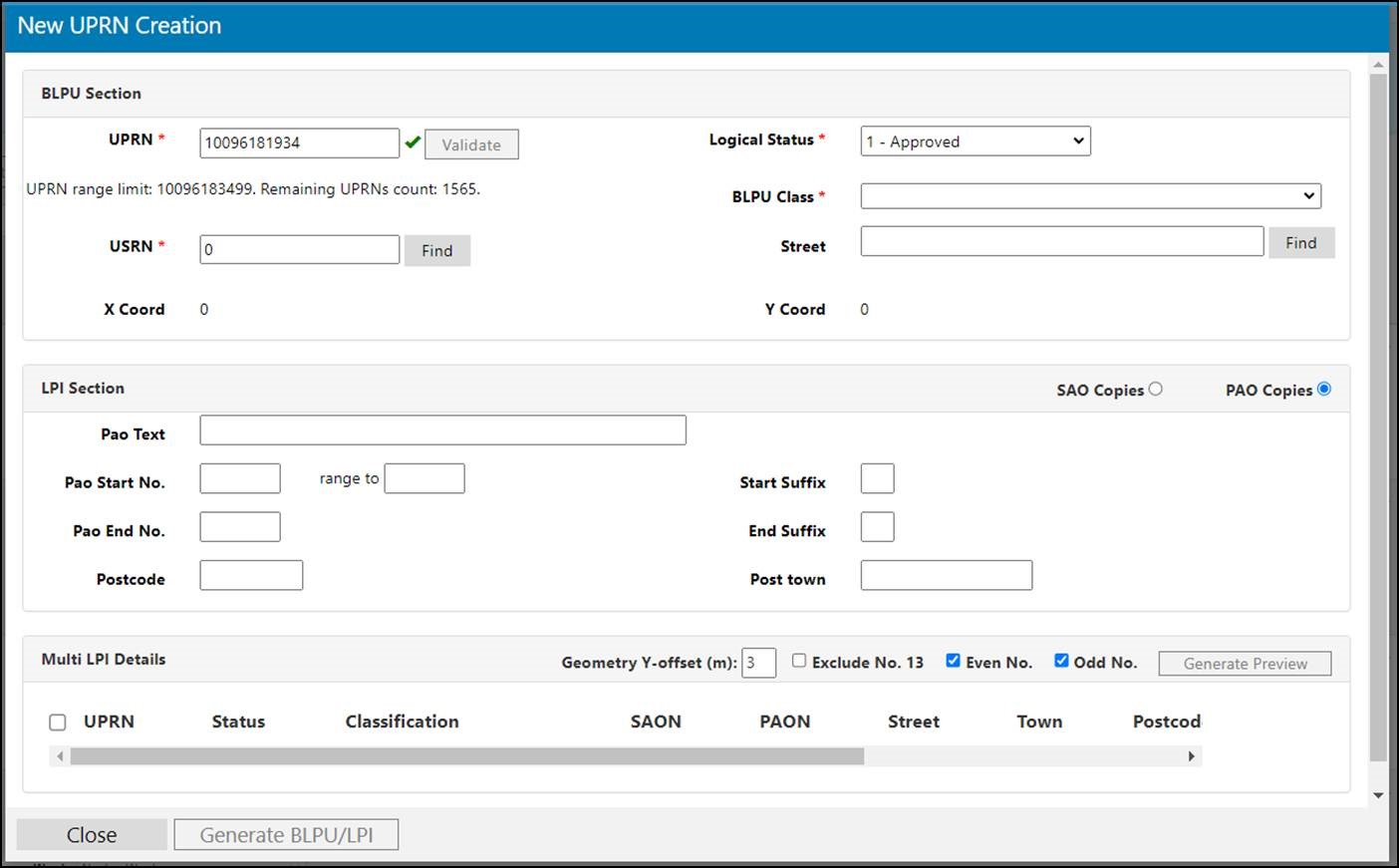Click the green UPRN validation checkmark

pyautogui.click(x=413, y=143)
